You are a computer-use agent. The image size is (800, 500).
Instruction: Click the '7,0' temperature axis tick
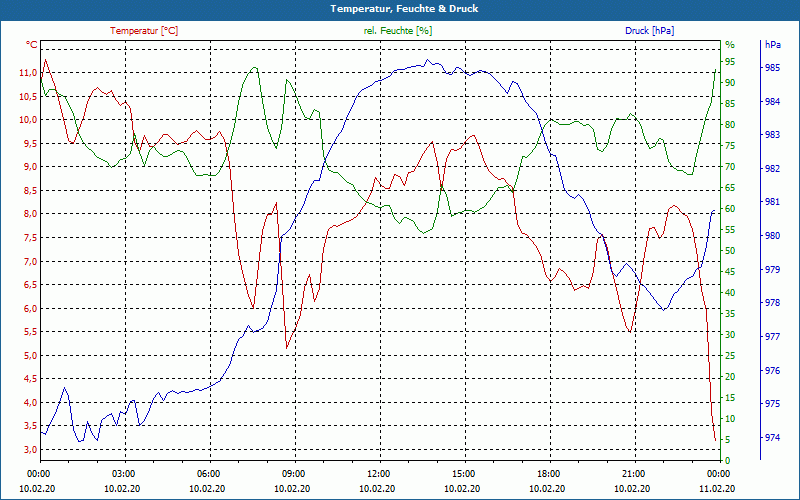point(30,261)
